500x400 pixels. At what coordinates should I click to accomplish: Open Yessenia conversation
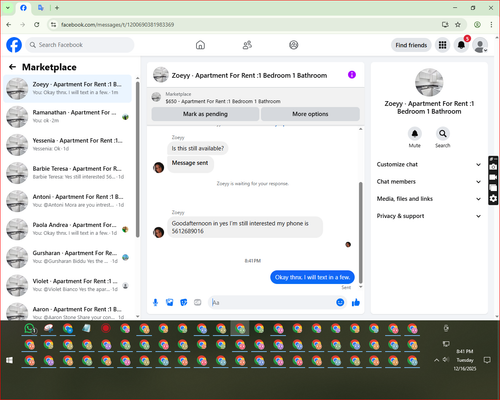pyautogui.click(x=68, y=145)
